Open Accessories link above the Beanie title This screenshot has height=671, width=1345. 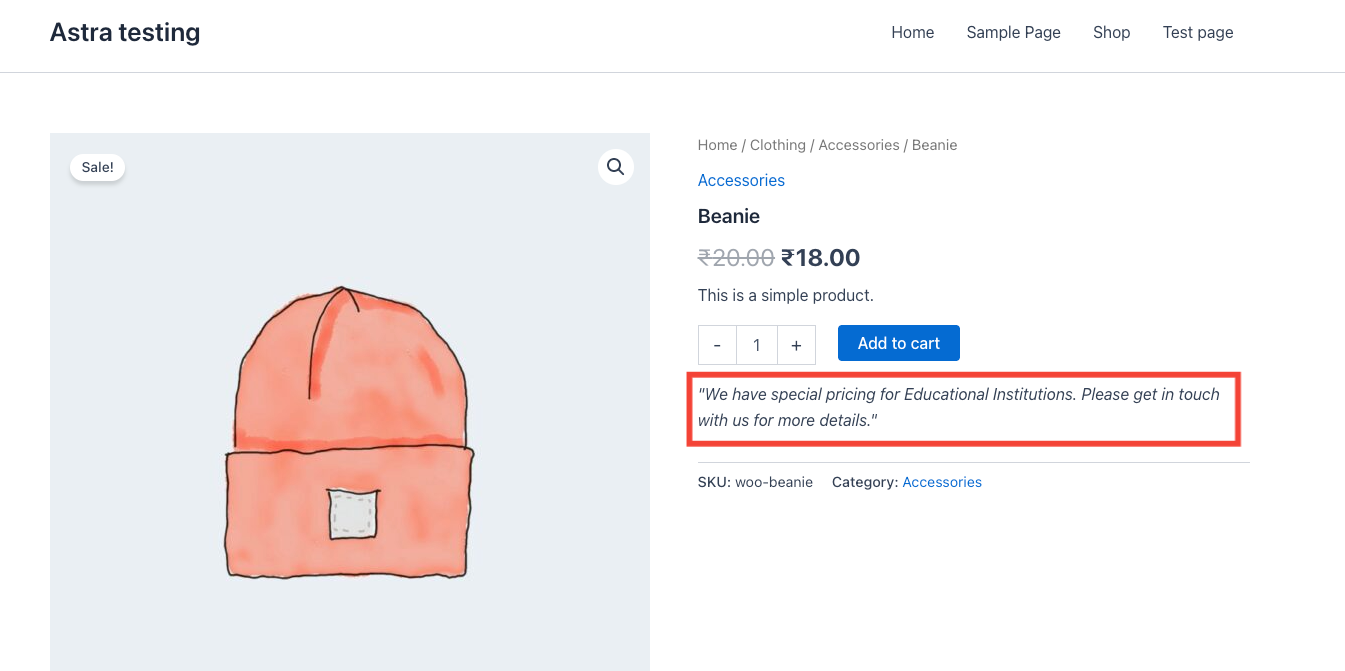pos(741,181)
